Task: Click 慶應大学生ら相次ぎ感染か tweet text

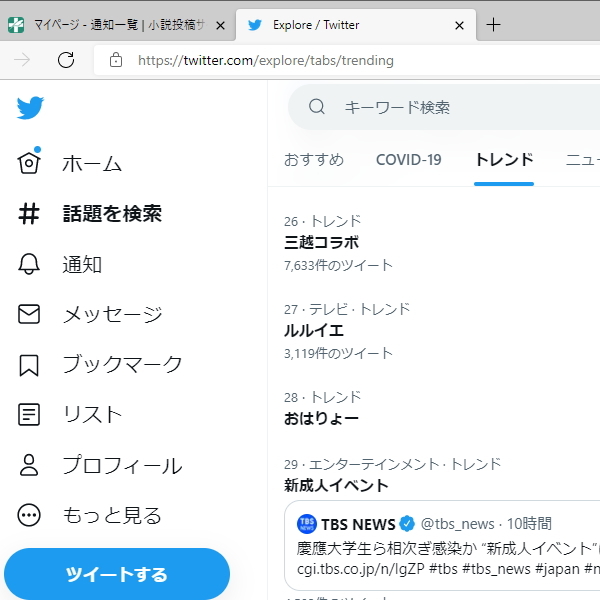Action: click(387, 548)
